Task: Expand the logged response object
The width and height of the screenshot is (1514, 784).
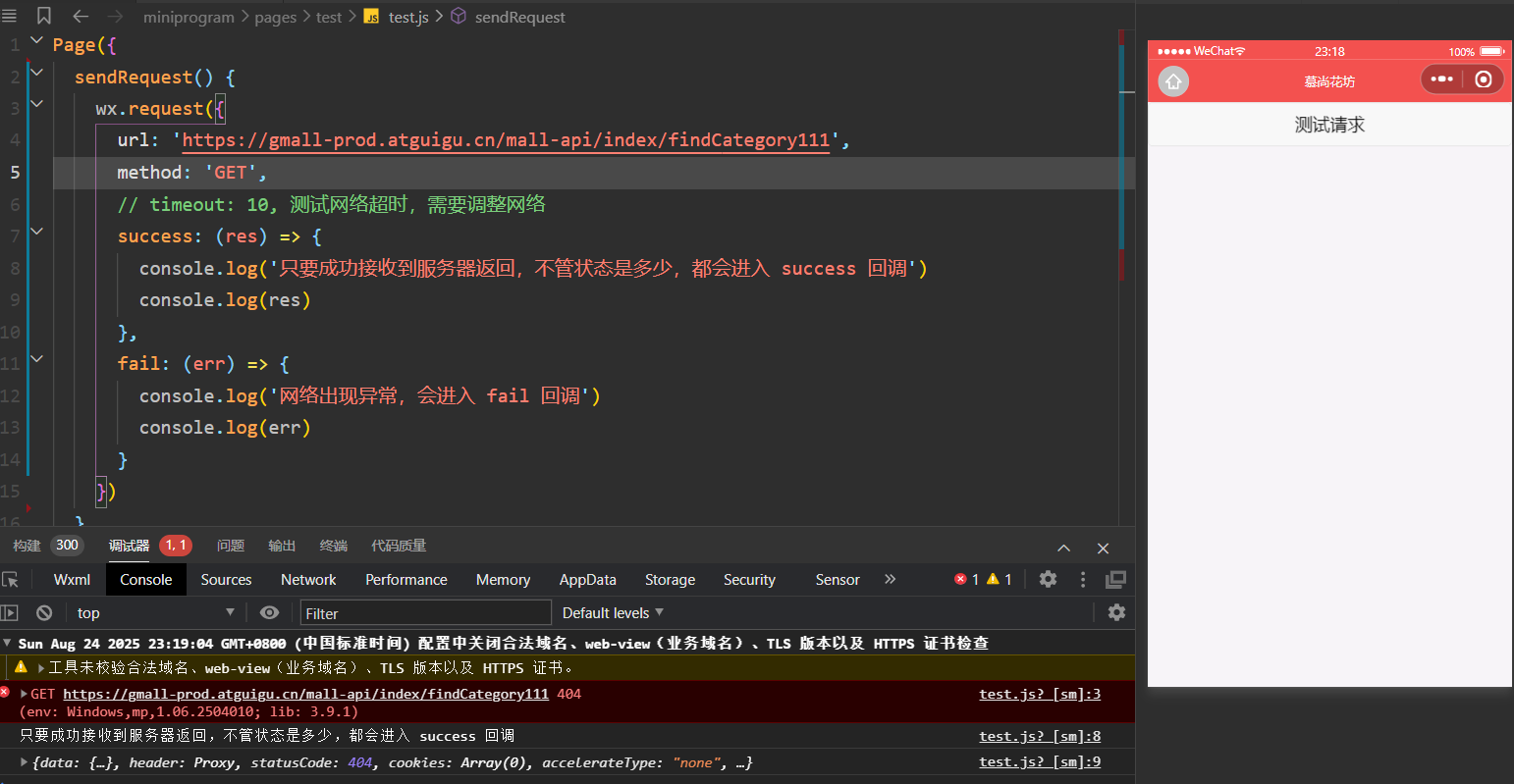Action: click(25, 761)
